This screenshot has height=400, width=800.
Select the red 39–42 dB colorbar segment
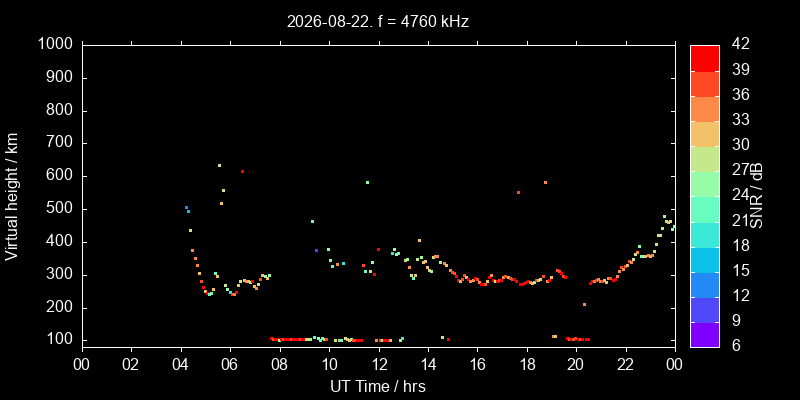click(x=705, y=58)
